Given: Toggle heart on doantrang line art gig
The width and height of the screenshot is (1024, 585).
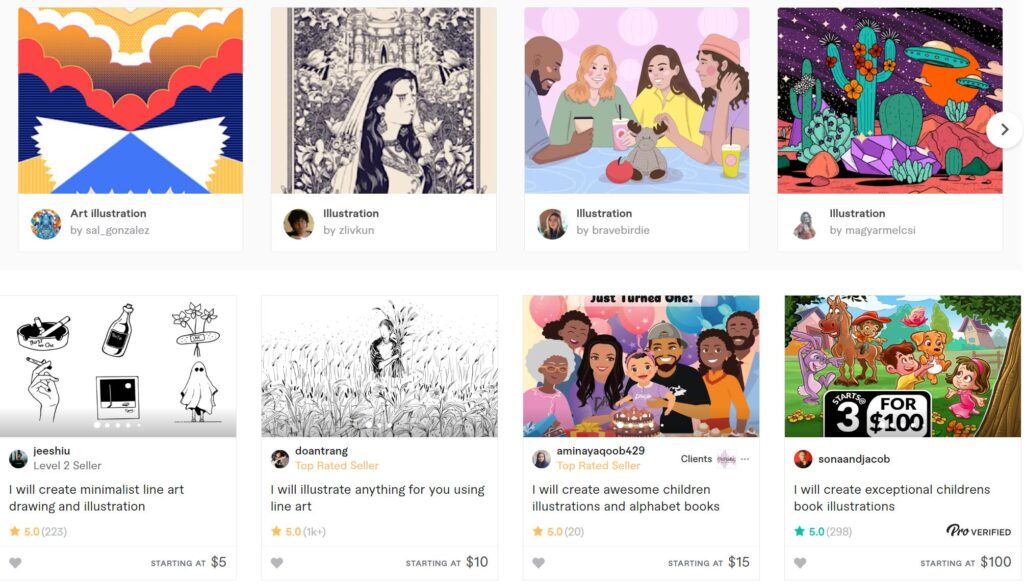Looking at the screenshot, I should click(x=277, y=563).
